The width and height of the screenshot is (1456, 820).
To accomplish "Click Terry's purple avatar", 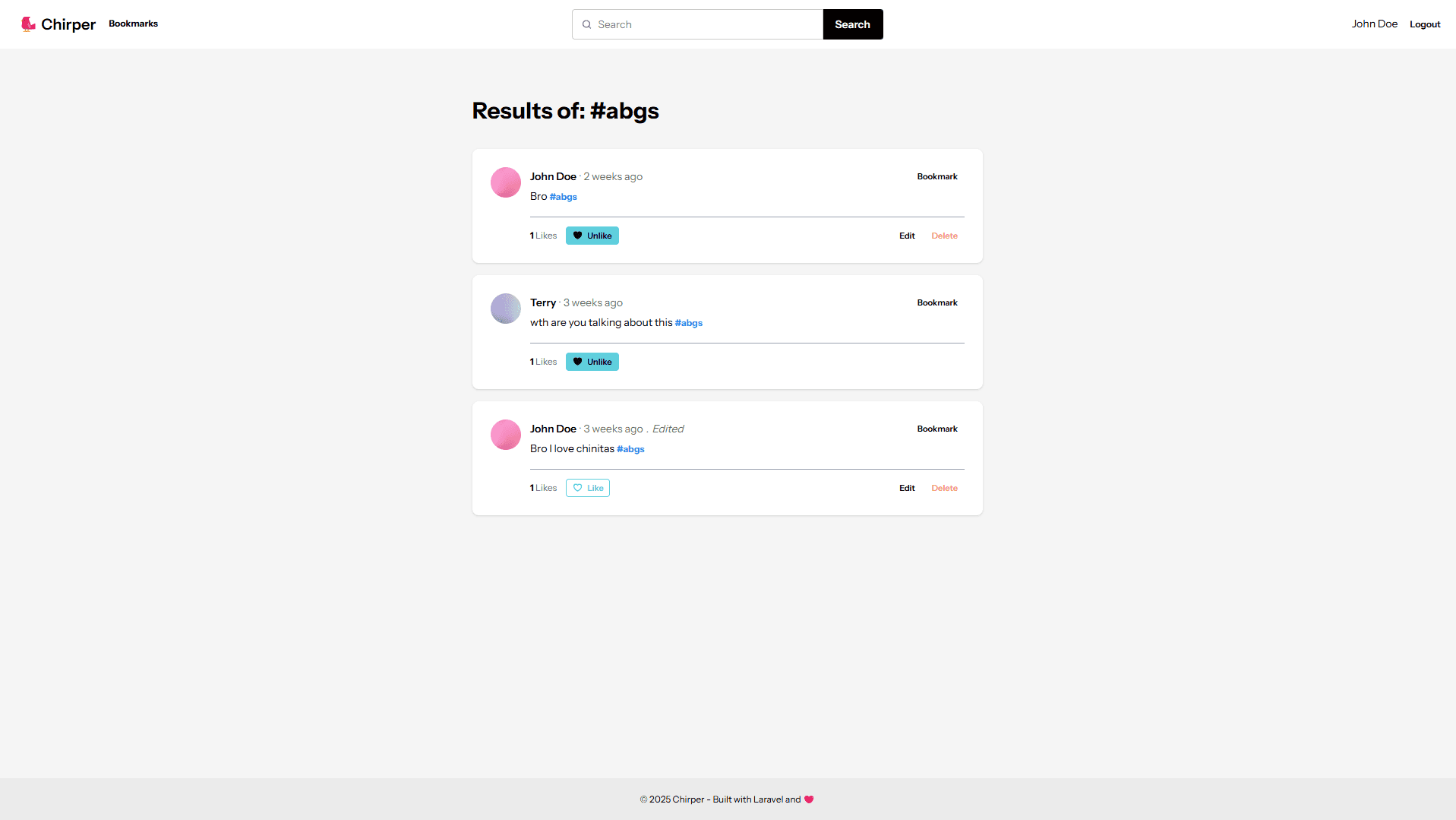I will click(x=505, y=309).
